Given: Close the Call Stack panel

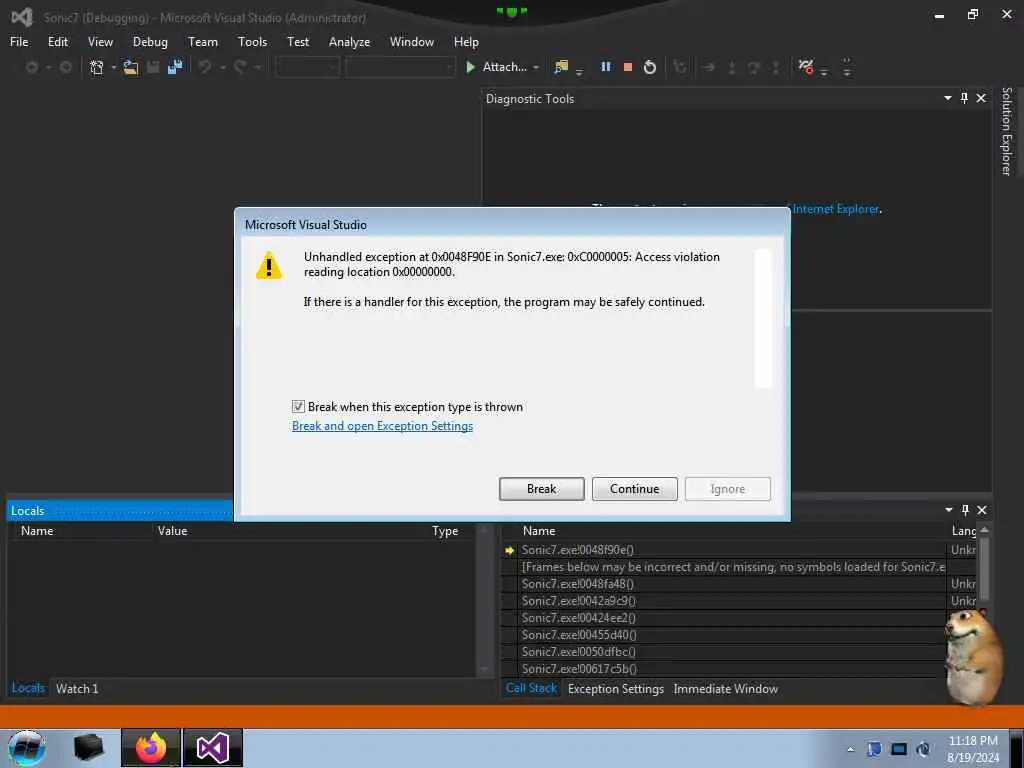Looking at the screenshot, I should click(982, 510).
